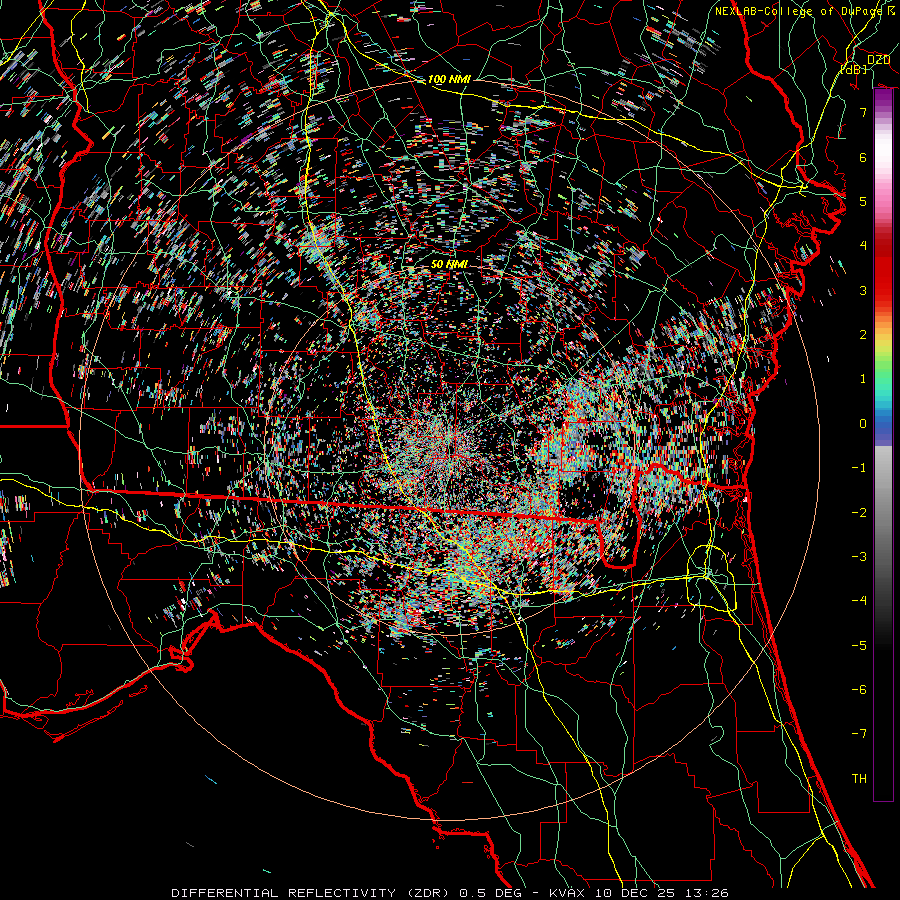The height and width of the screenshot is (900, 900).
Task: Click the scale label -7
Action: point(859,734)
